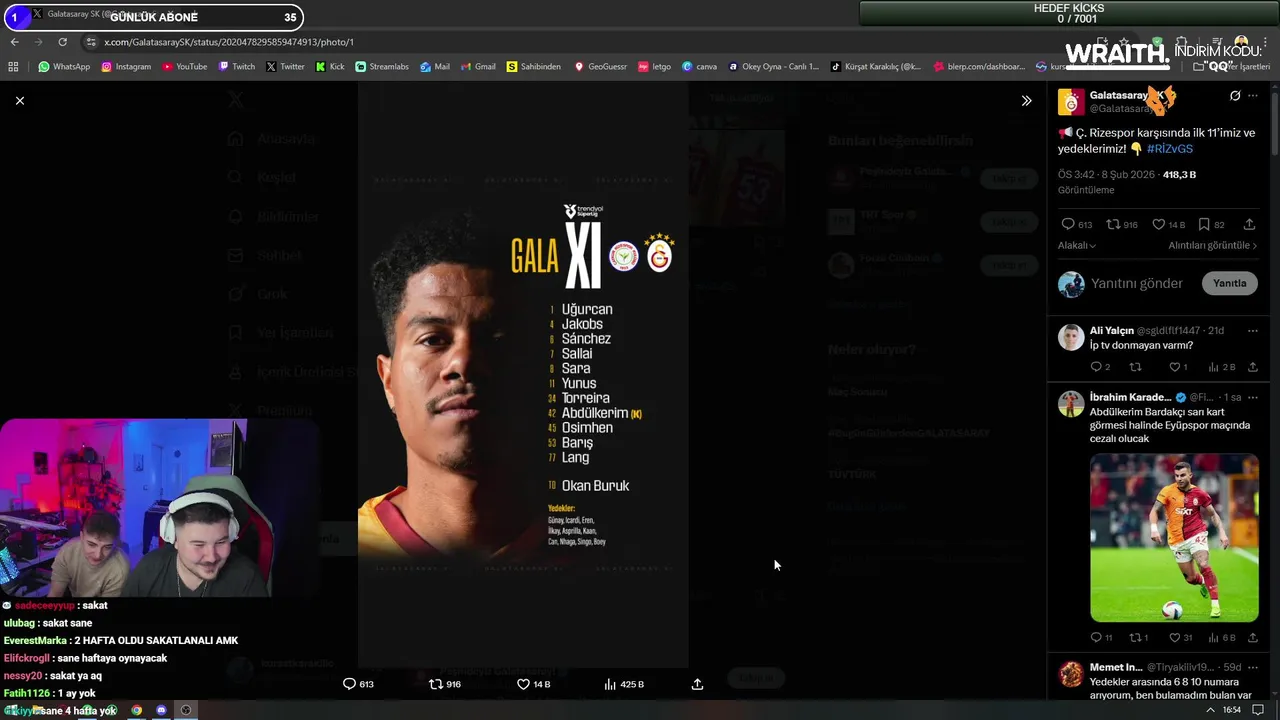The width and height of the screenshot is (1280, 720).
Task: Open the letgo bookmark
Action: pyautogui.click(x=654, y=67)
